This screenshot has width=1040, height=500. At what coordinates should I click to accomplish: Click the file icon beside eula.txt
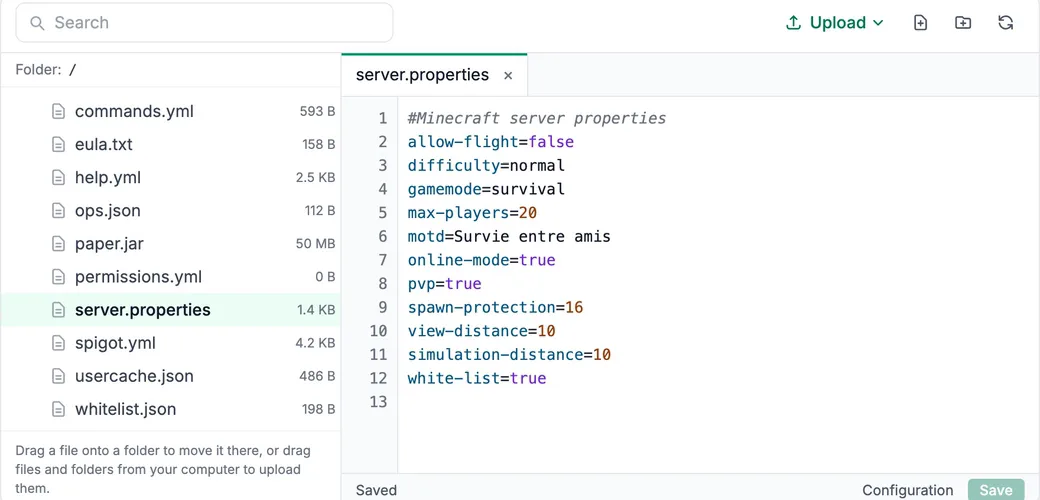59,145
